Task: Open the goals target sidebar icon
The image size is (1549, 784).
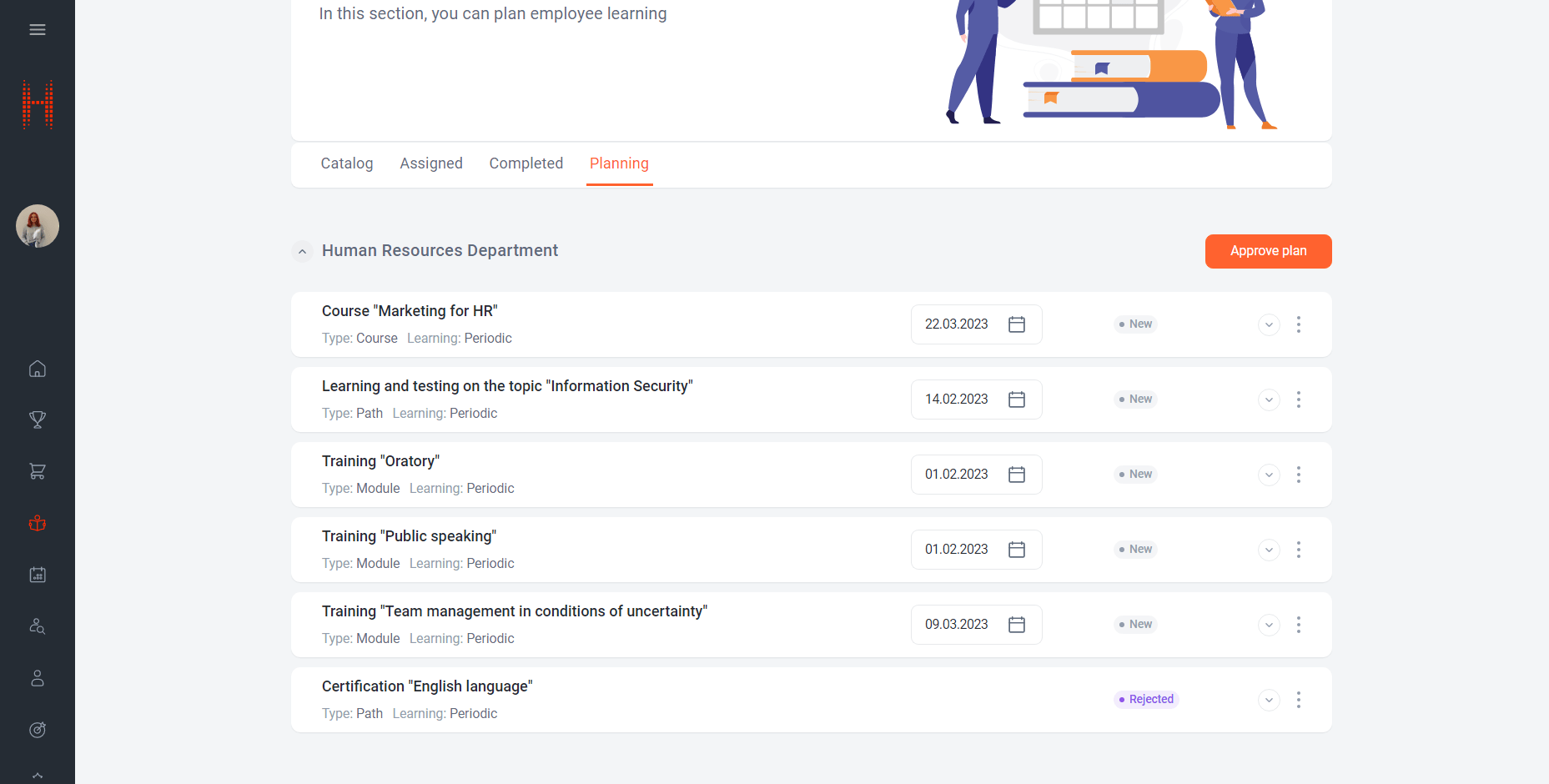Action: pyautogui.click(x=38, y=730)
